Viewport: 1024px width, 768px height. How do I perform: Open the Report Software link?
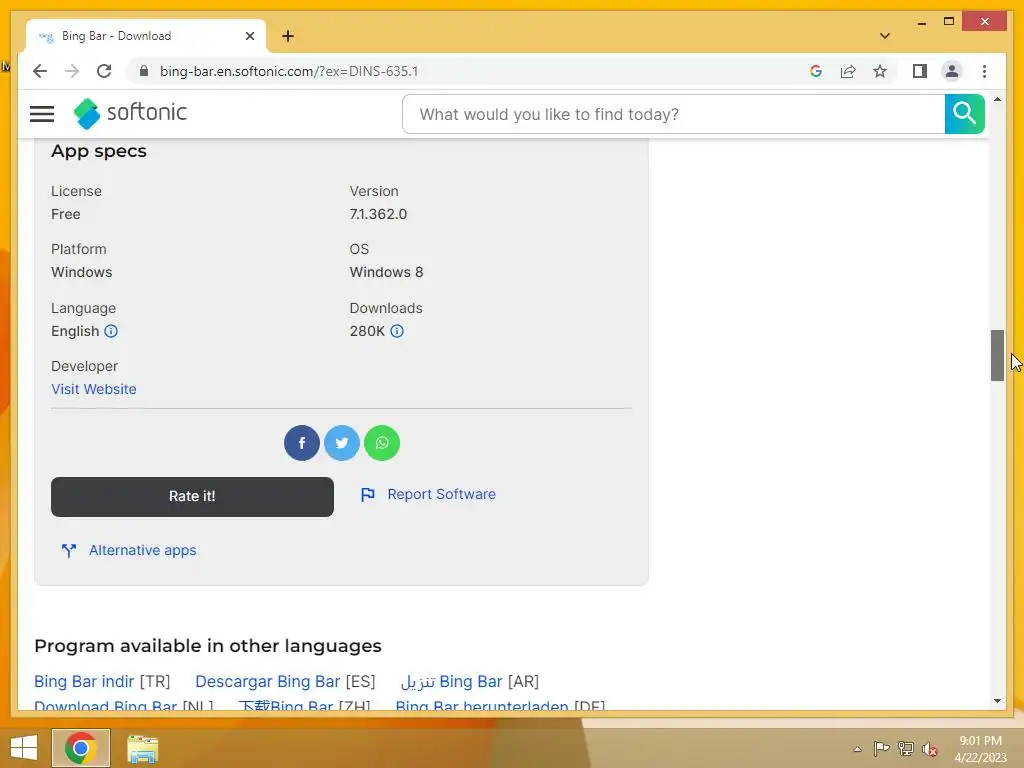click(441, 494)
